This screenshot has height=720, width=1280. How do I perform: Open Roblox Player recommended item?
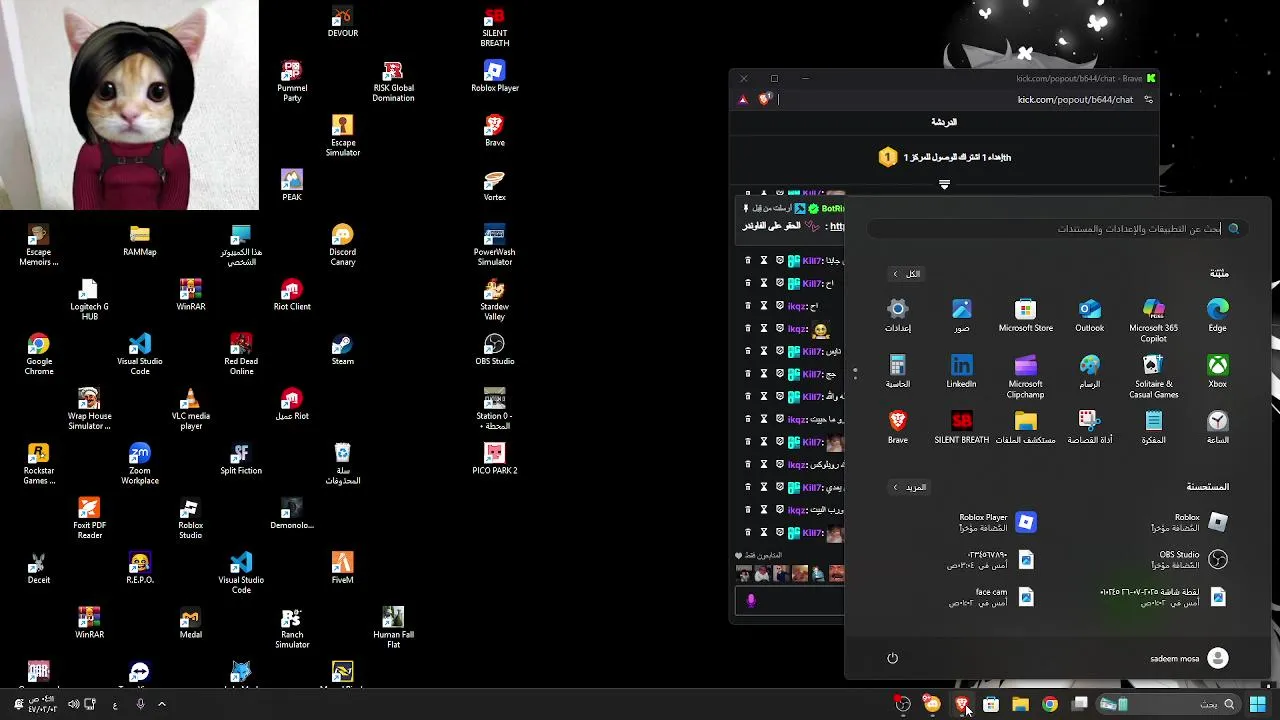click(x=997, y=522)
